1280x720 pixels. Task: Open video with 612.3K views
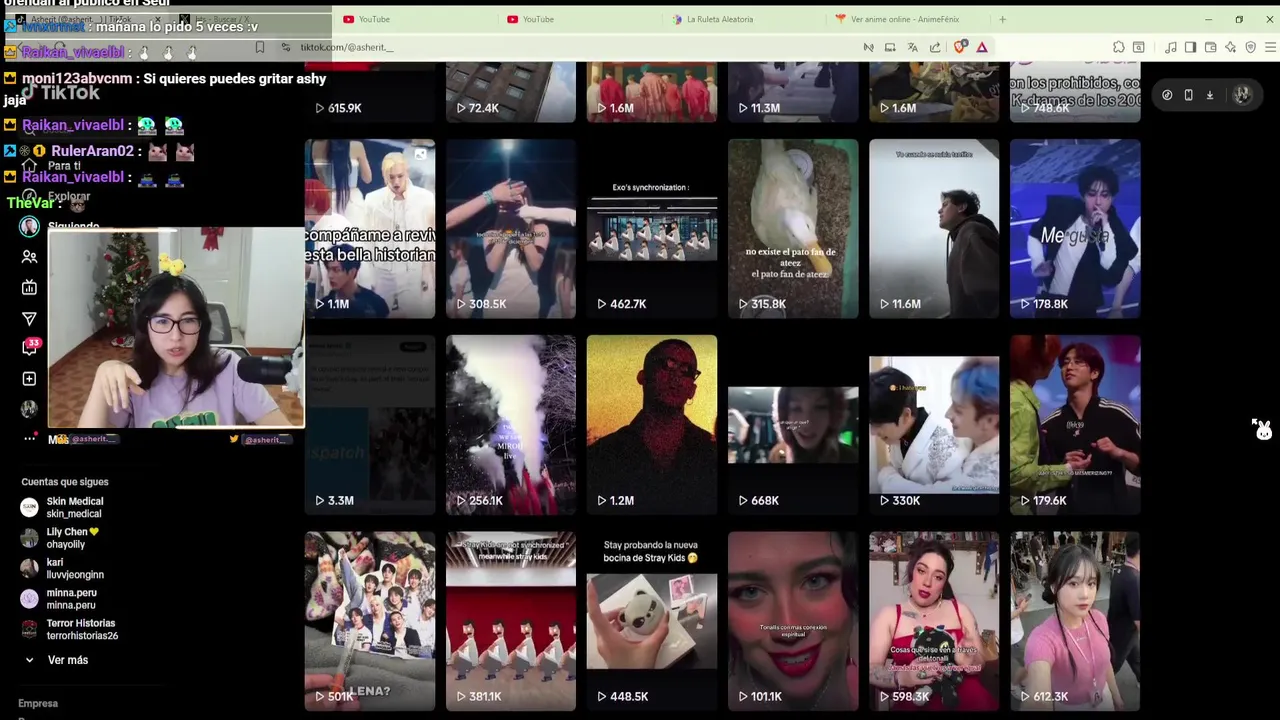pos(1075,621)
